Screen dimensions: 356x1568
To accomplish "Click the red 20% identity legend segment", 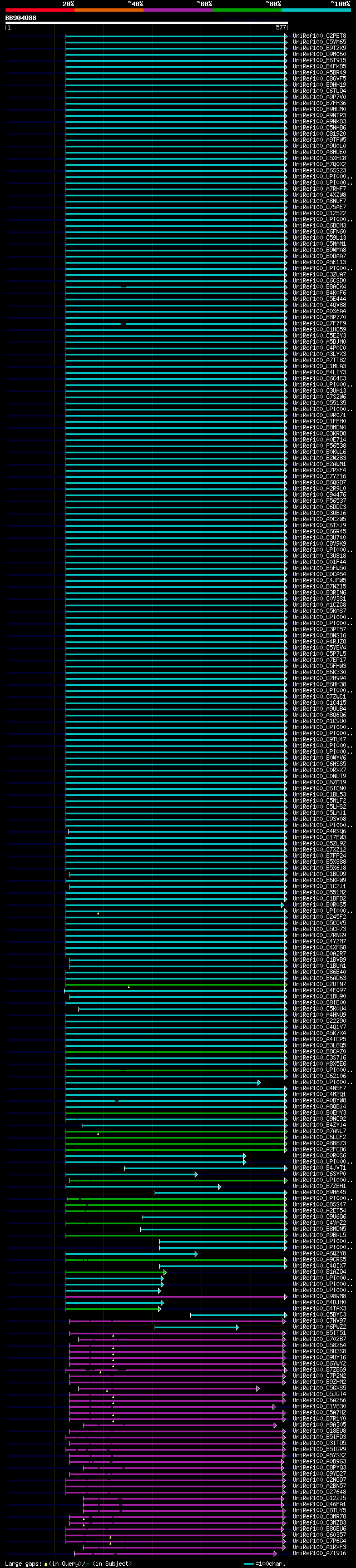I will click(39, 10).
